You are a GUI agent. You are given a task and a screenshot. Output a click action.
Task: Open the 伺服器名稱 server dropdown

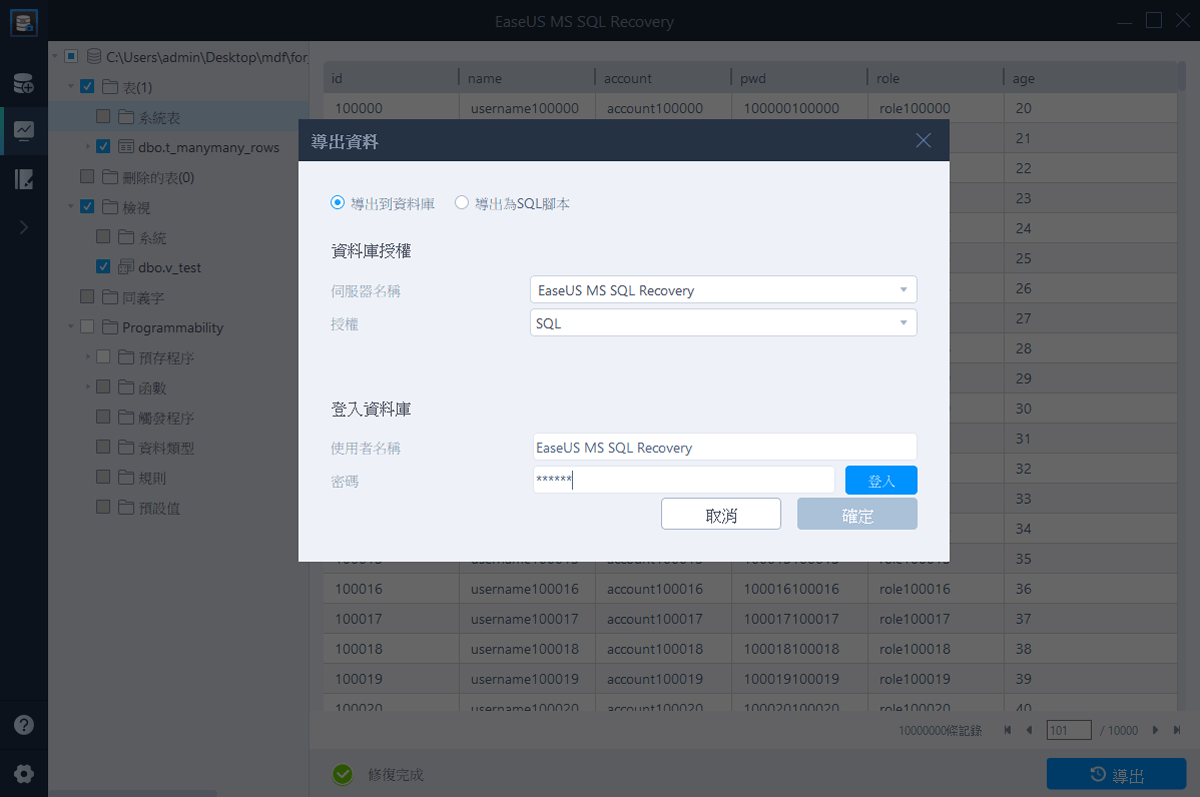click(905, 288)
